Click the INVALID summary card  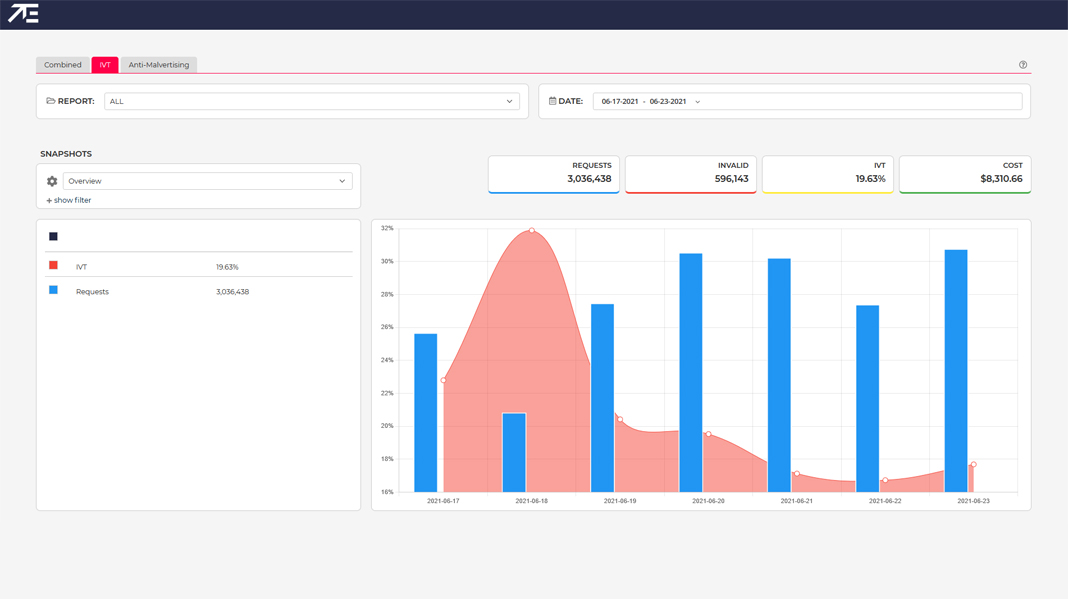pos(690,173)
